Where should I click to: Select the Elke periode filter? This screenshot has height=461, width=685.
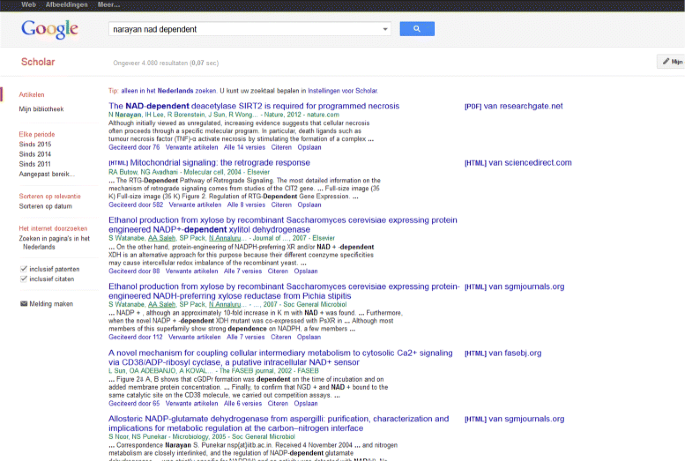[37, 134]
